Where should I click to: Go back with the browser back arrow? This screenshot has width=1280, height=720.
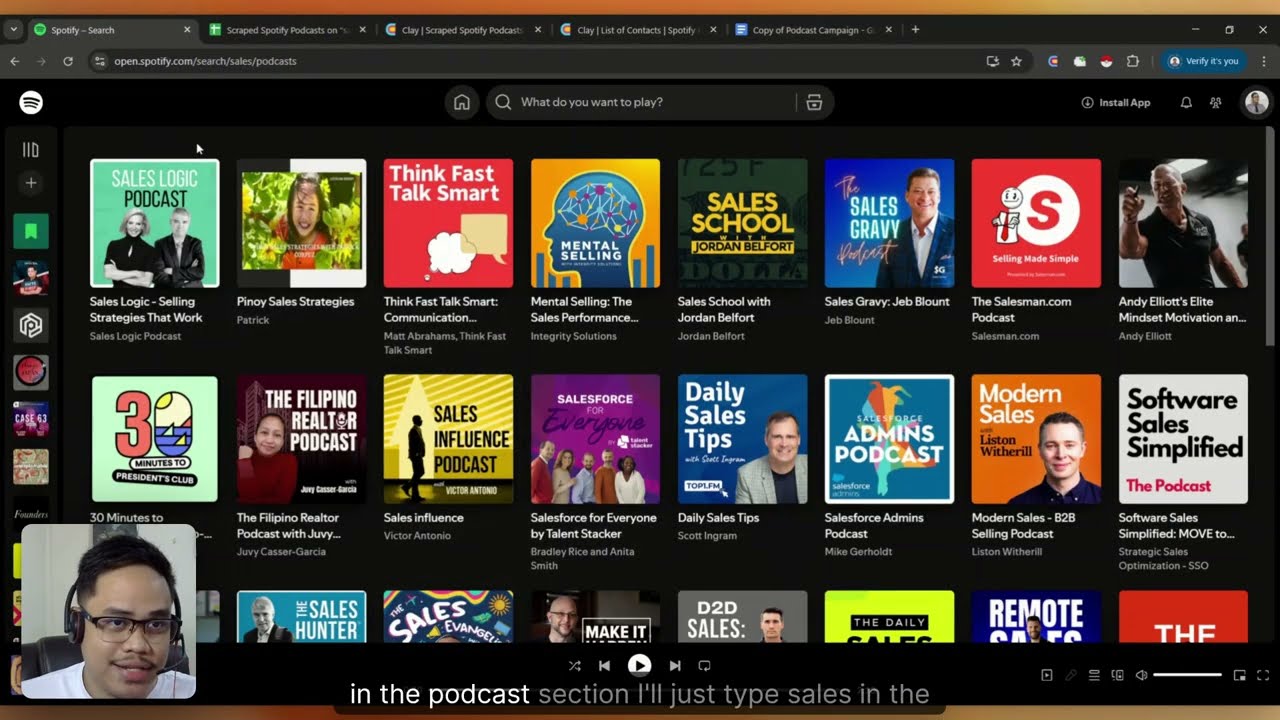[15, 61]
